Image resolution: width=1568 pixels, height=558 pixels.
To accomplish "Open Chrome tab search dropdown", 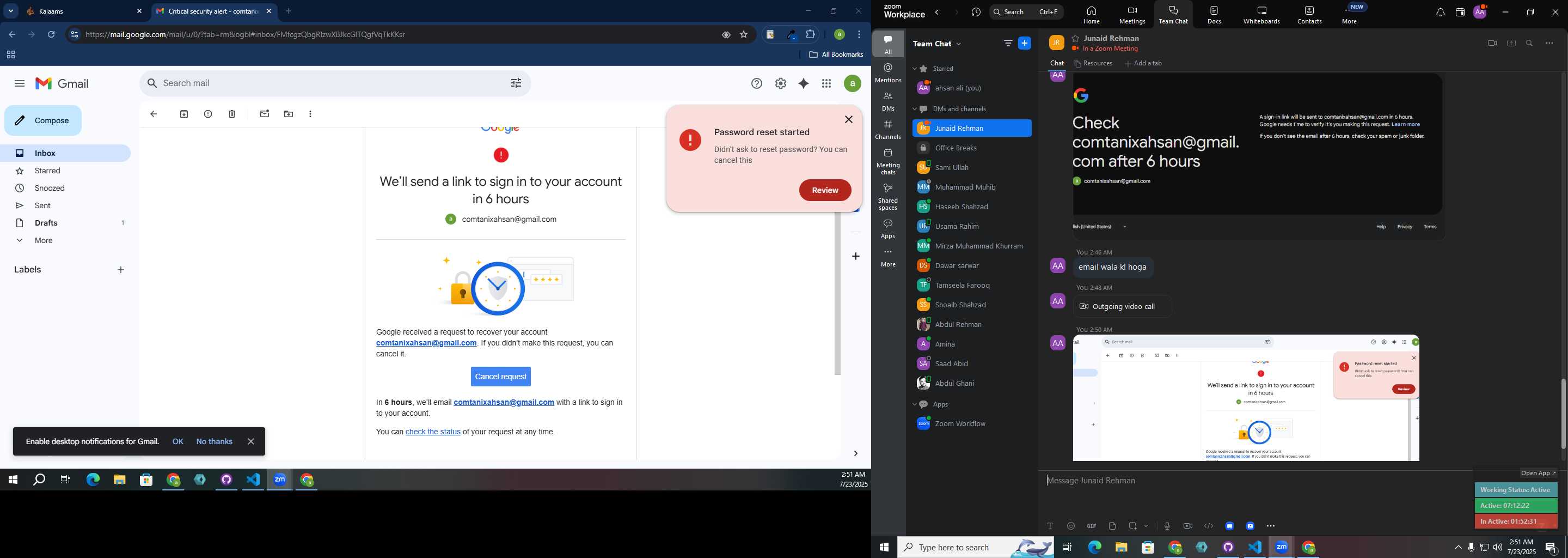I will coord(10,11).
